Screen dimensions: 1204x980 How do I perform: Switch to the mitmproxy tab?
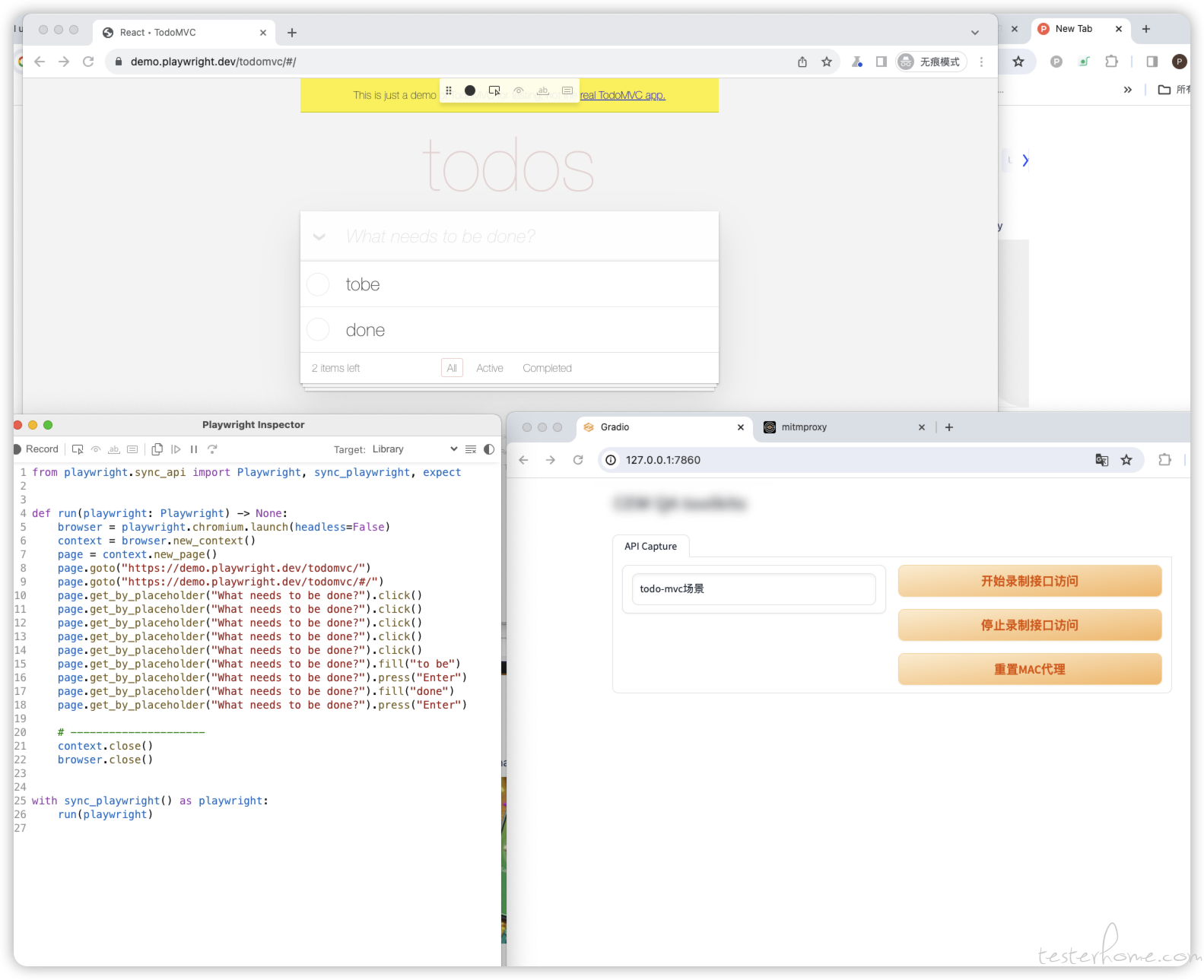[844, 427]
